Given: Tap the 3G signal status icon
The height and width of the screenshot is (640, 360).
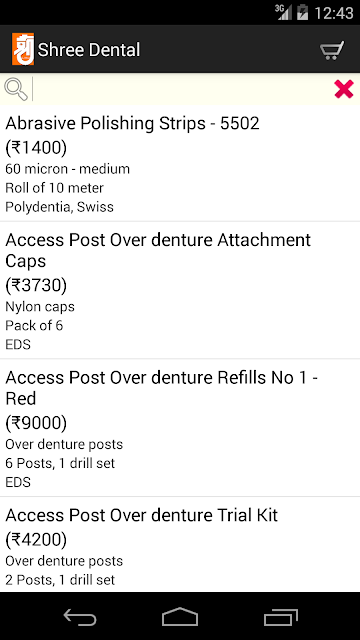Looking at the screenshot, I should (283, 12).
